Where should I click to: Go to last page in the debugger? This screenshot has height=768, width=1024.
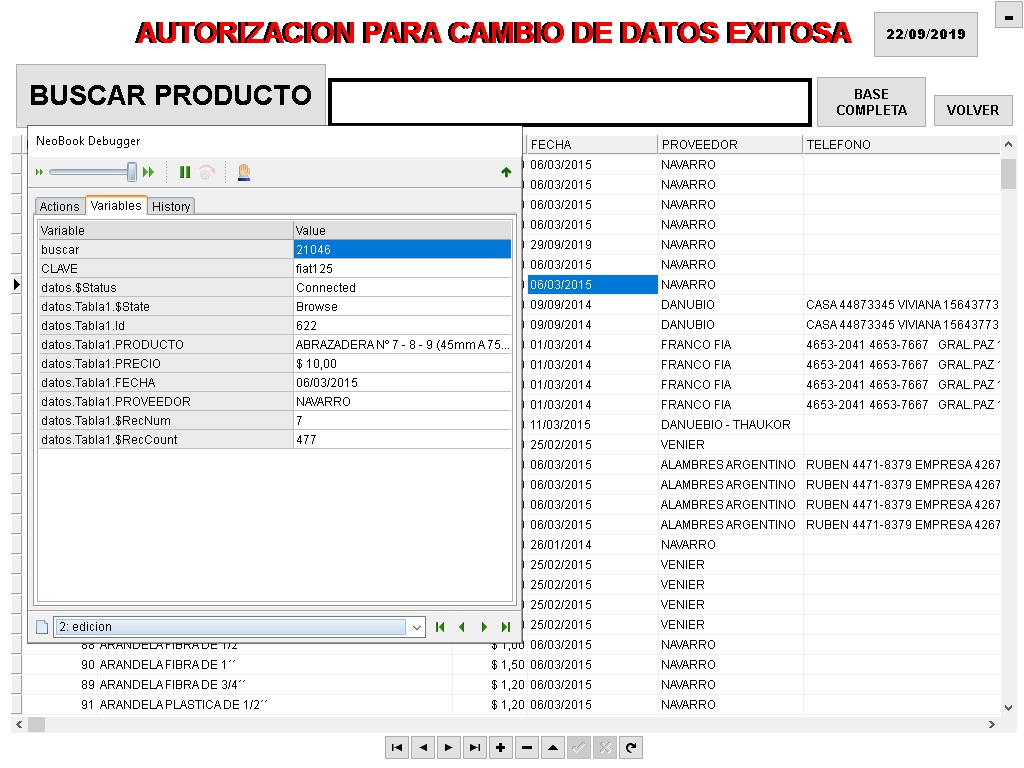(x=506, y=627)
